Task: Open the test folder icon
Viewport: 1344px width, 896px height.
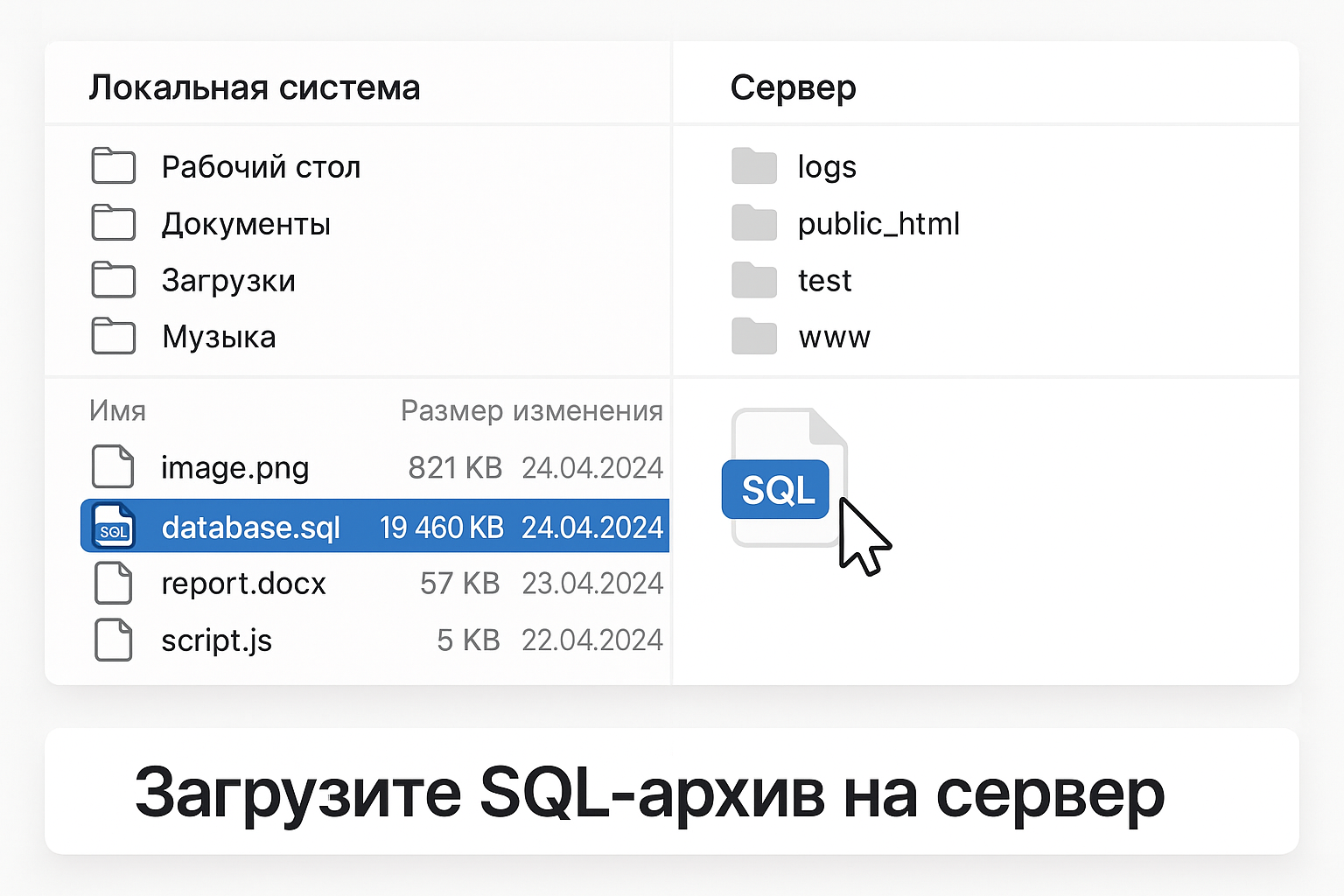Action: tap(753, 280)
